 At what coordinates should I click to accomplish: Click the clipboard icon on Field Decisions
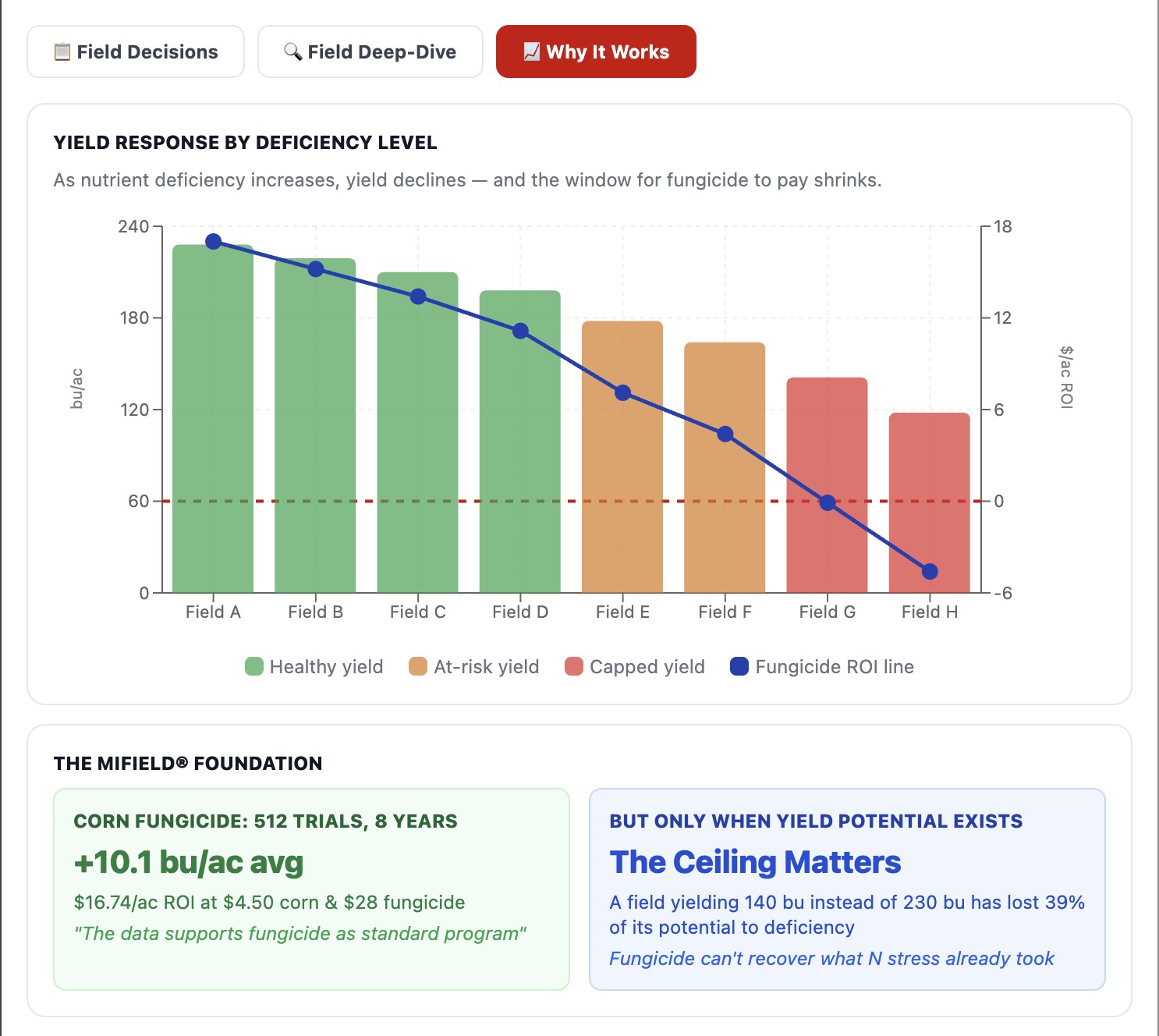[x=62, y=52]
